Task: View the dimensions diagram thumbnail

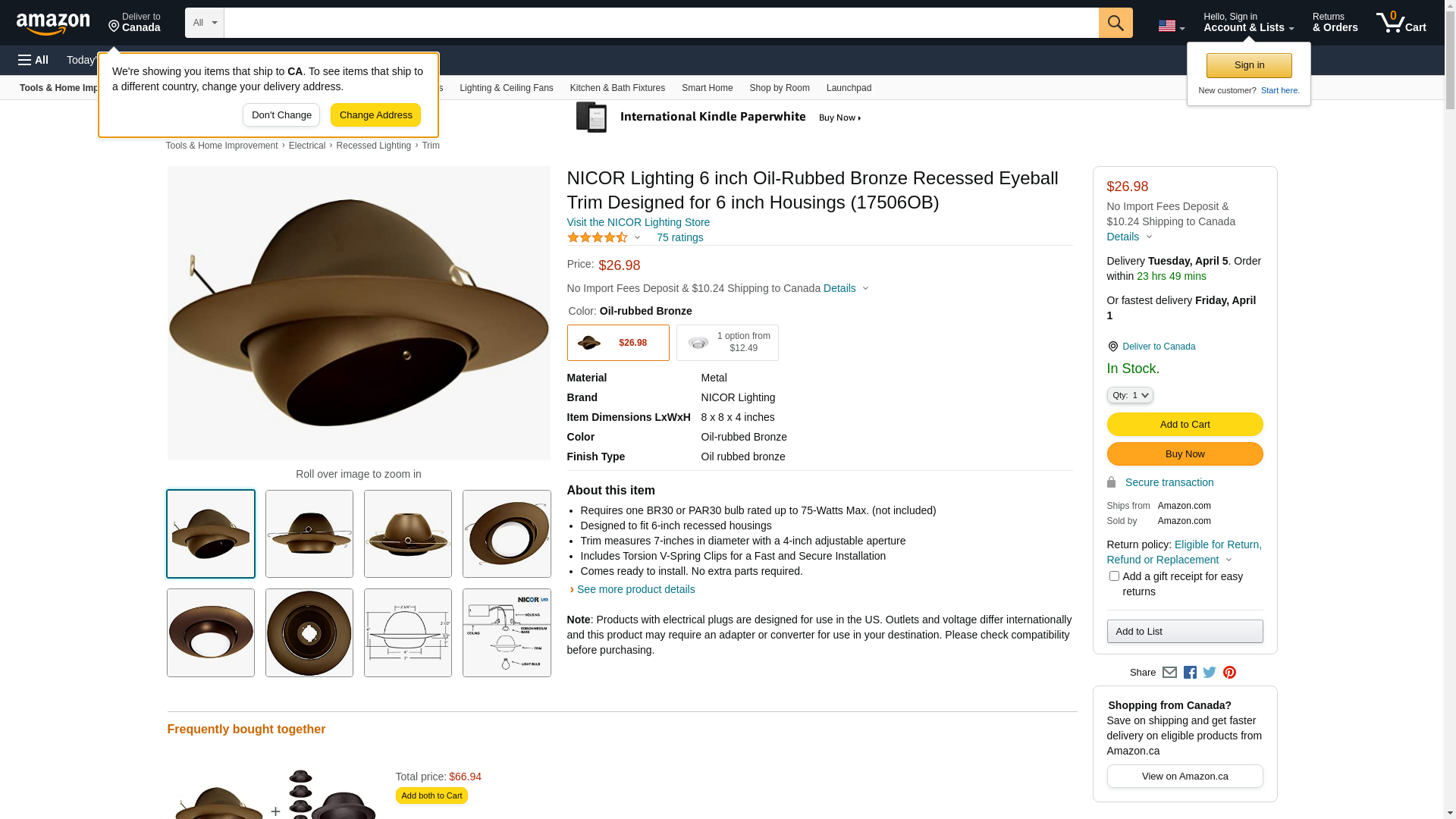Action: [408, 633]
